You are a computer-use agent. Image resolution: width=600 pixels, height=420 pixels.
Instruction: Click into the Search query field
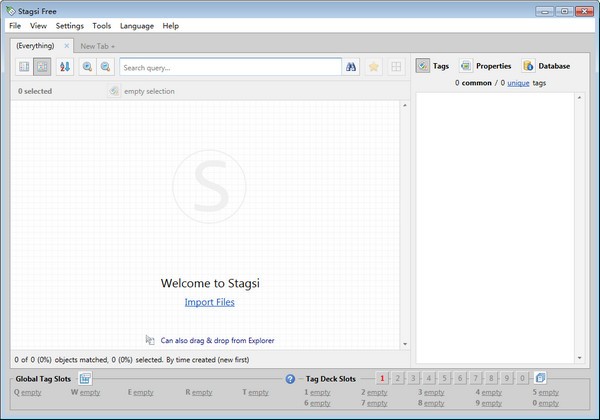(230, 67)
